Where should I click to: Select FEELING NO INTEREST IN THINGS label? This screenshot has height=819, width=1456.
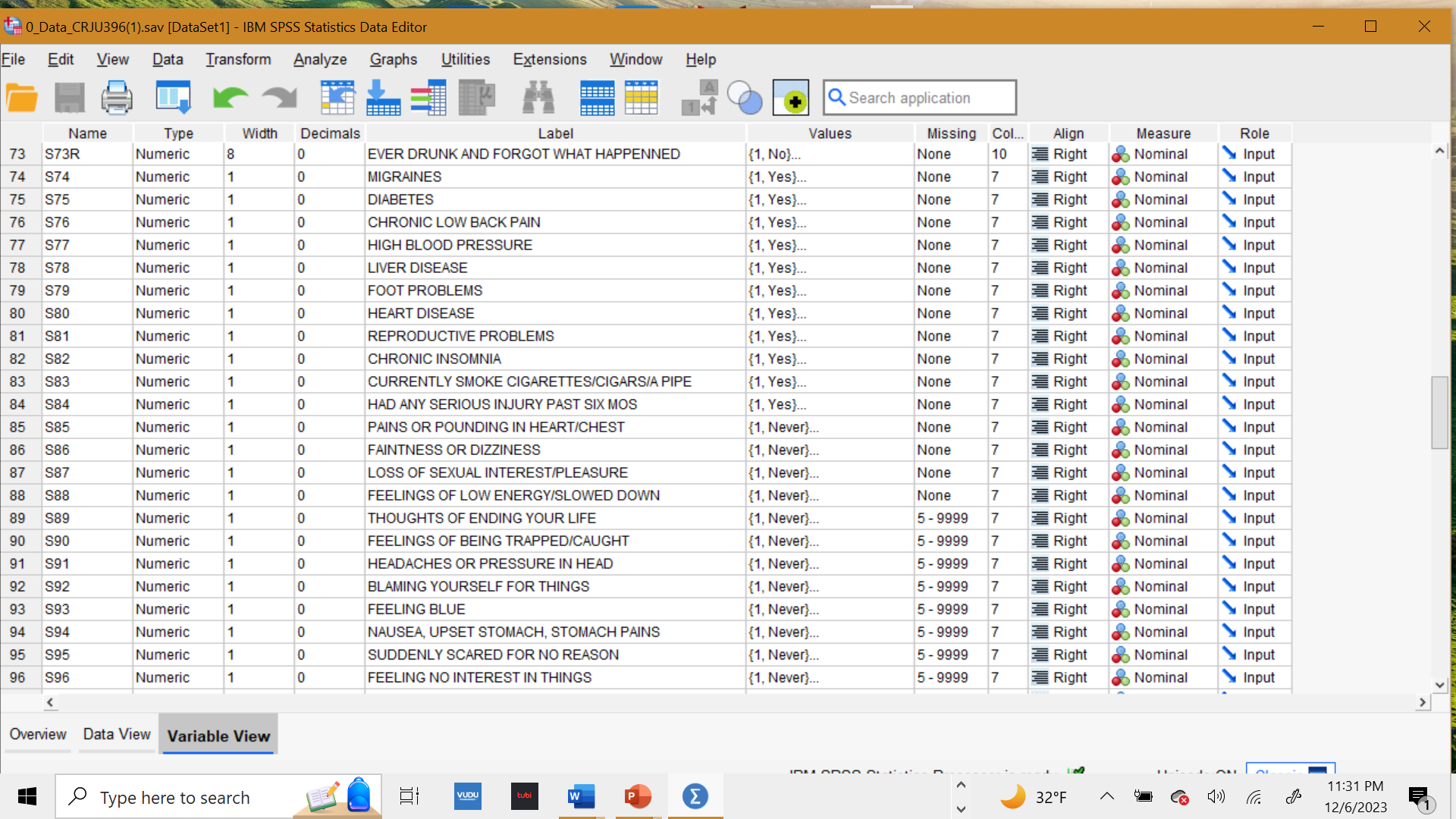pos(555,677)
